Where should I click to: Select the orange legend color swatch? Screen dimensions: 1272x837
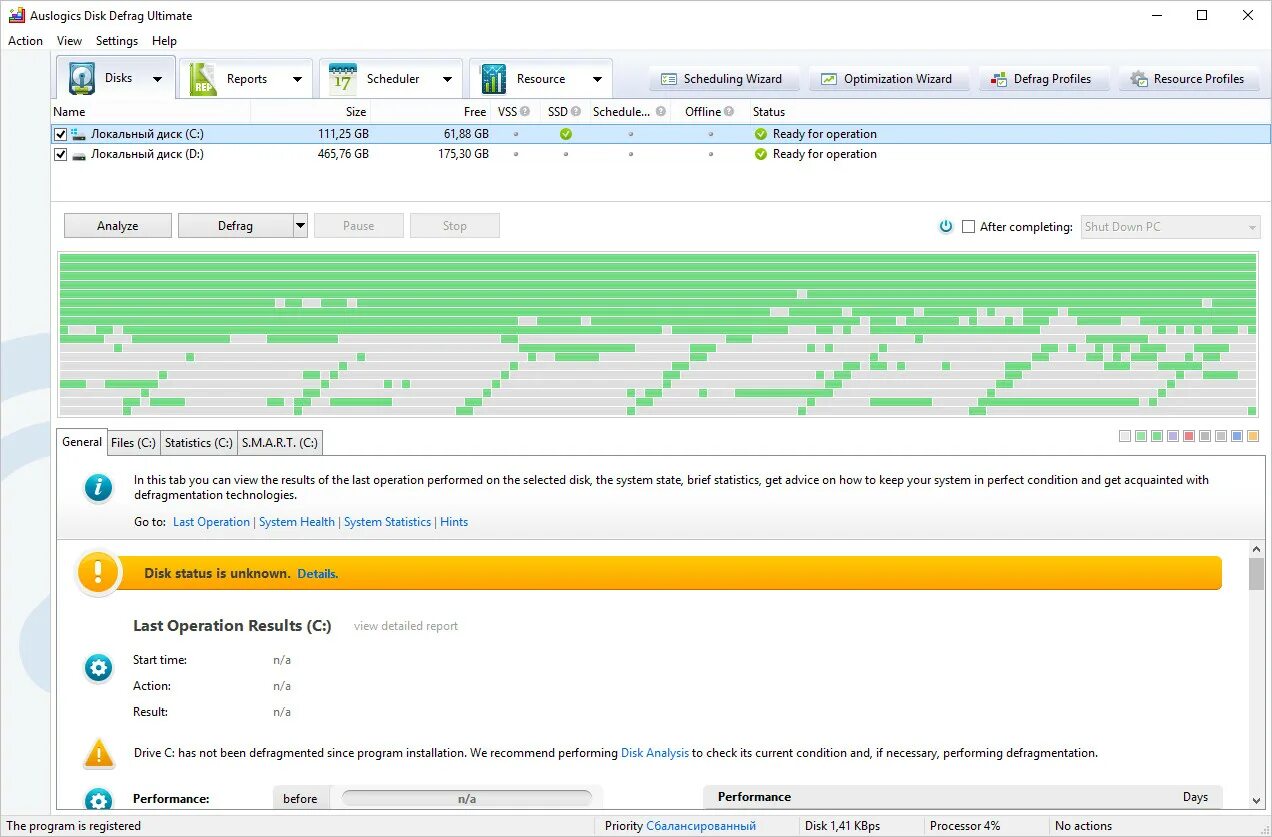tap(1253, 436)
